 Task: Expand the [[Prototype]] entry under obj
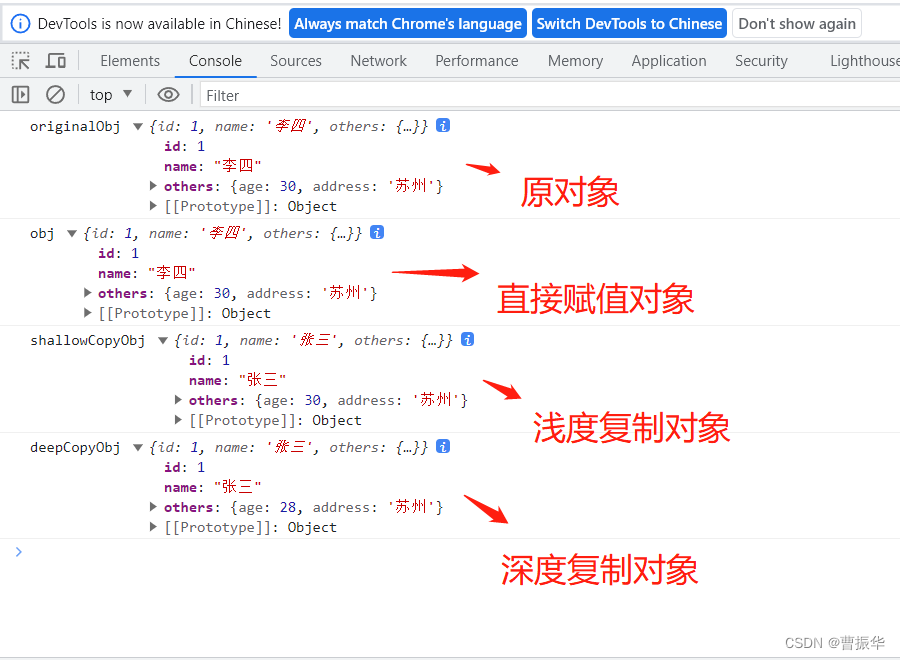pyautogui.click(x=88, y=312)
